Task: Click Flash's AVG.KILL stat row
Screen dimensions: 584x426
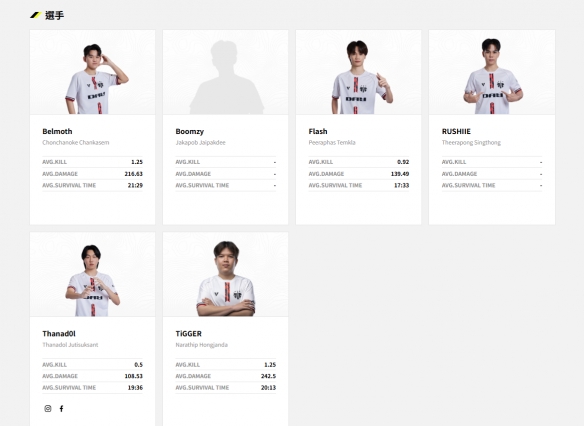Action: 359,162
